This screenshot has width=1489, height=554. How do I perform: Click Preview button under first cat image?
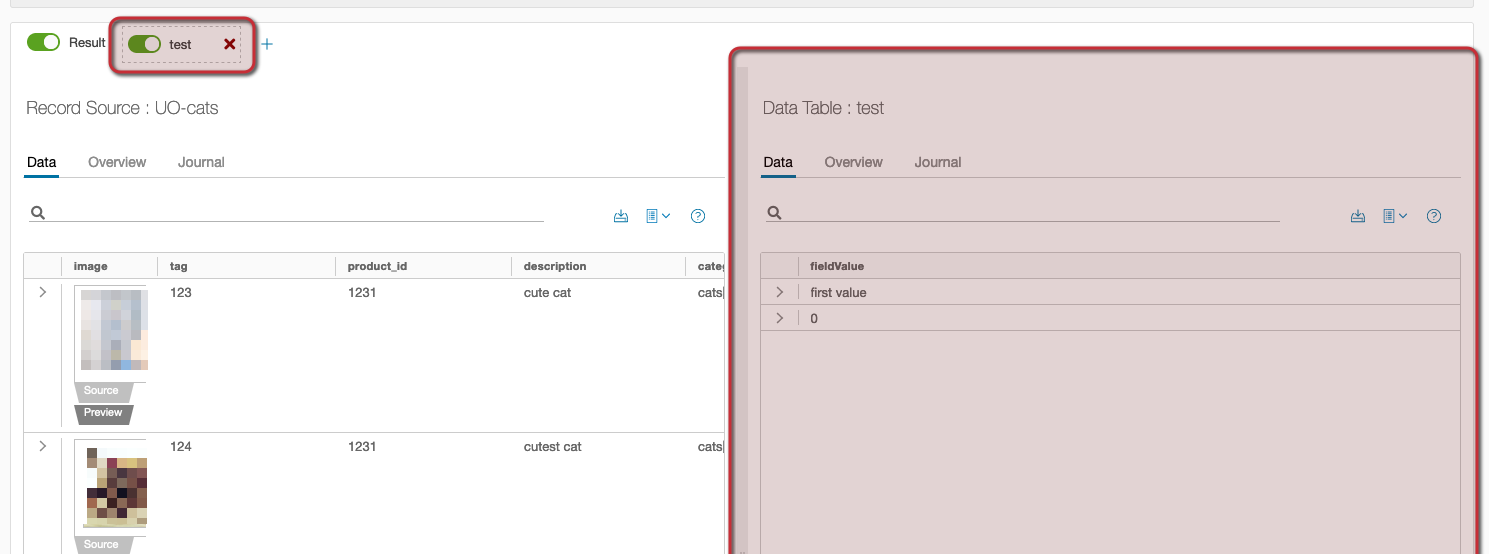pos(103,413)
